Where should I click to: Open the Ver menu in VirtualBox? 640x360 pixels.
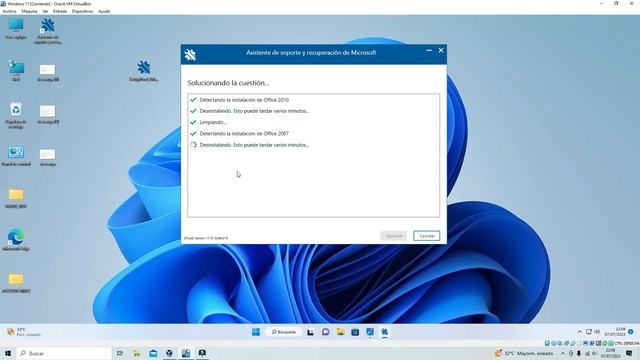(x=45, y=11)
